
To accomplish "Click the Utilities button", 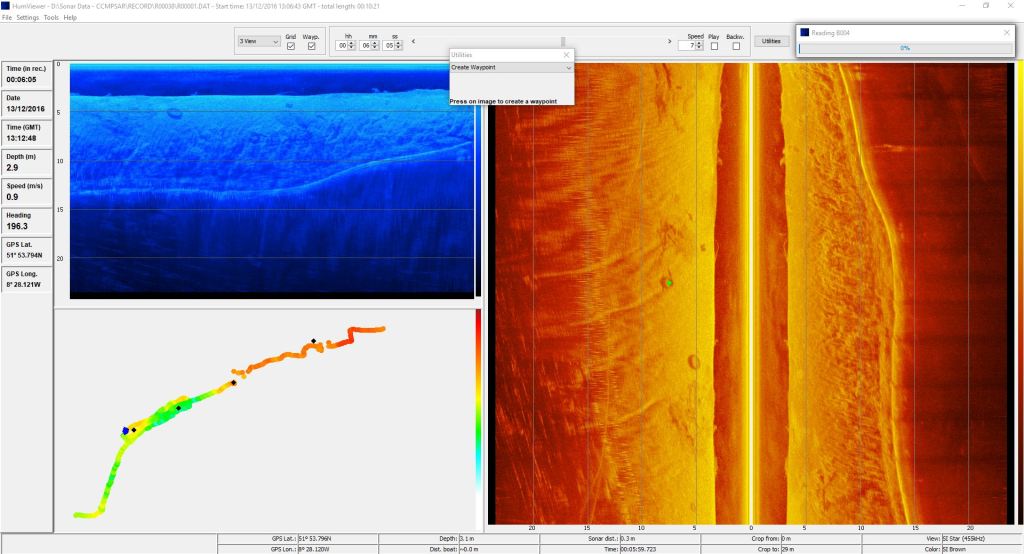I will pos(770,41).
